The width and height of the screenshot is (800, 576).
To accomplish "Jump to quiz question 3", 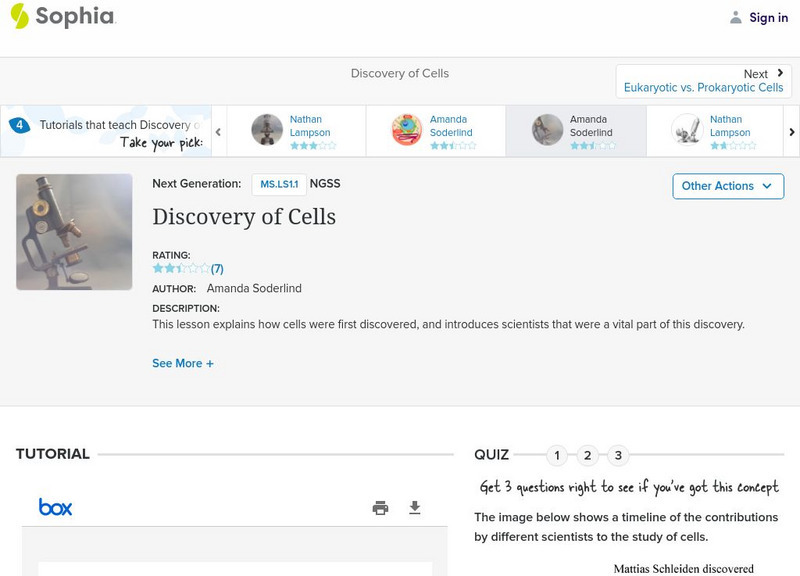I will (x=618, y=456).
